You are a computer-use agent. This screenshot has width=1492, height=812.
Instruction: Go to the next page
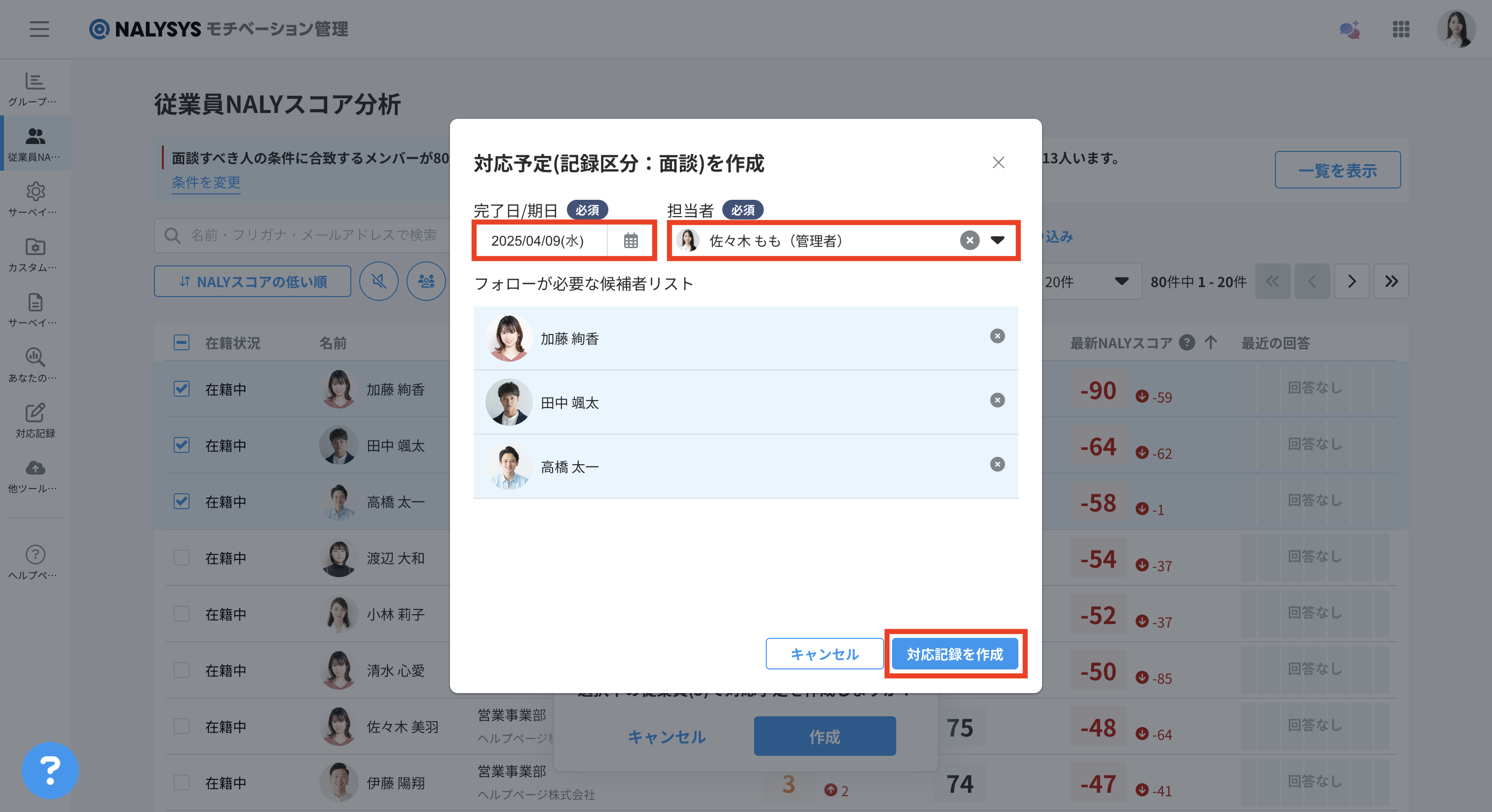pos(1352,282)
